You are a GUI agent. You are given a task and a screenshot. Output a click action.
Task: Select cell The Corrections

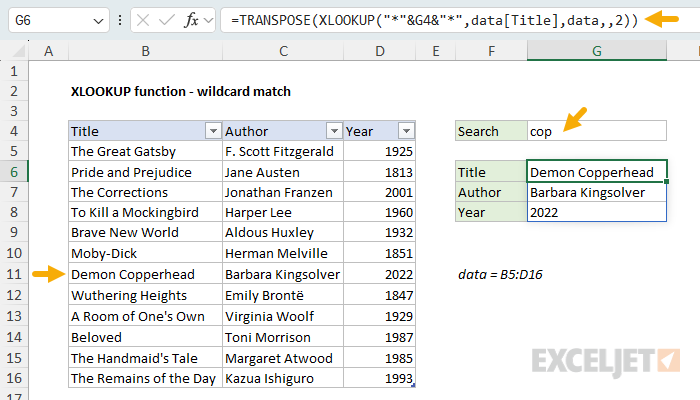pyautogui.click(x=146, y=192)
